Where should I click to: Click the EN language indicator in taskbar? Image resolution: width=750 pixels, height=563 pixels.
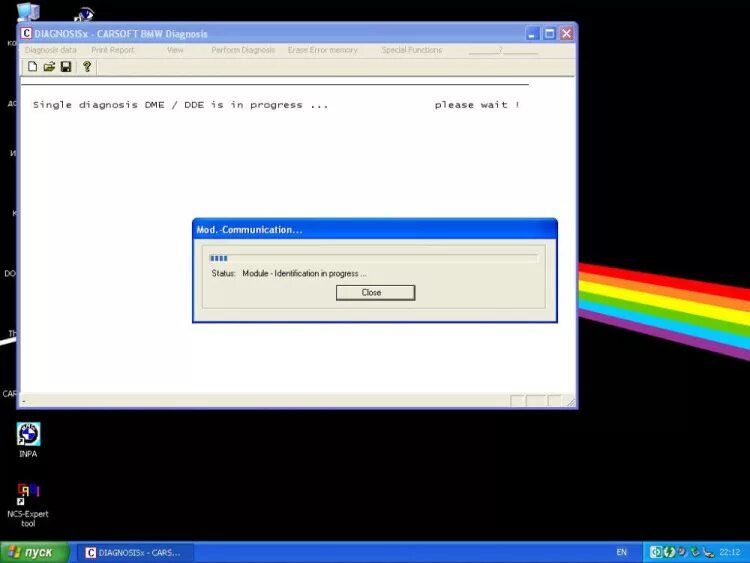pyautogui.click(x=621, y=552)
